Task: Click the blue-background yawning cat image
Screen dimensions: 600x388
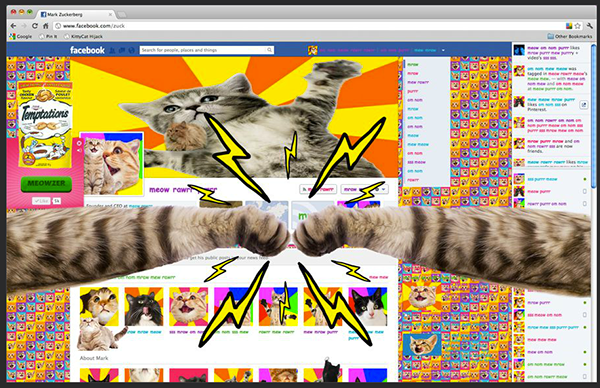Action: point(422,344)
